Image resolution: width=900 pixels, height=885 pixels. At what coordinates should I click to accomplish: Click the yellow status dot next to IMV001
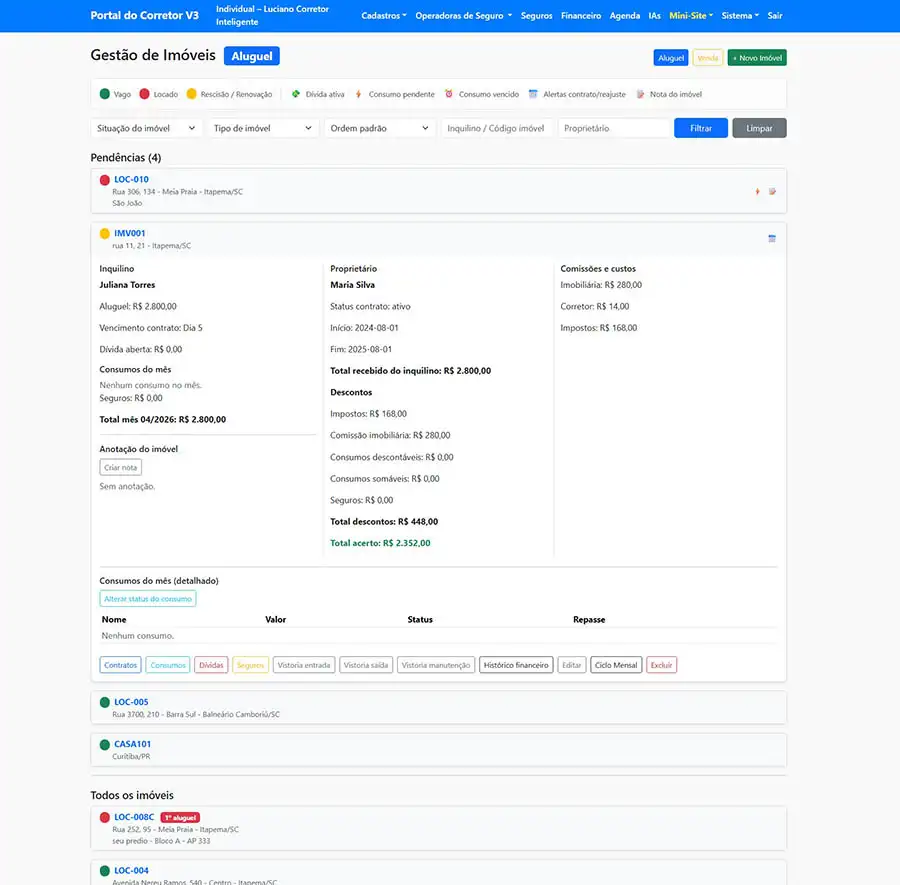(104, 232)
